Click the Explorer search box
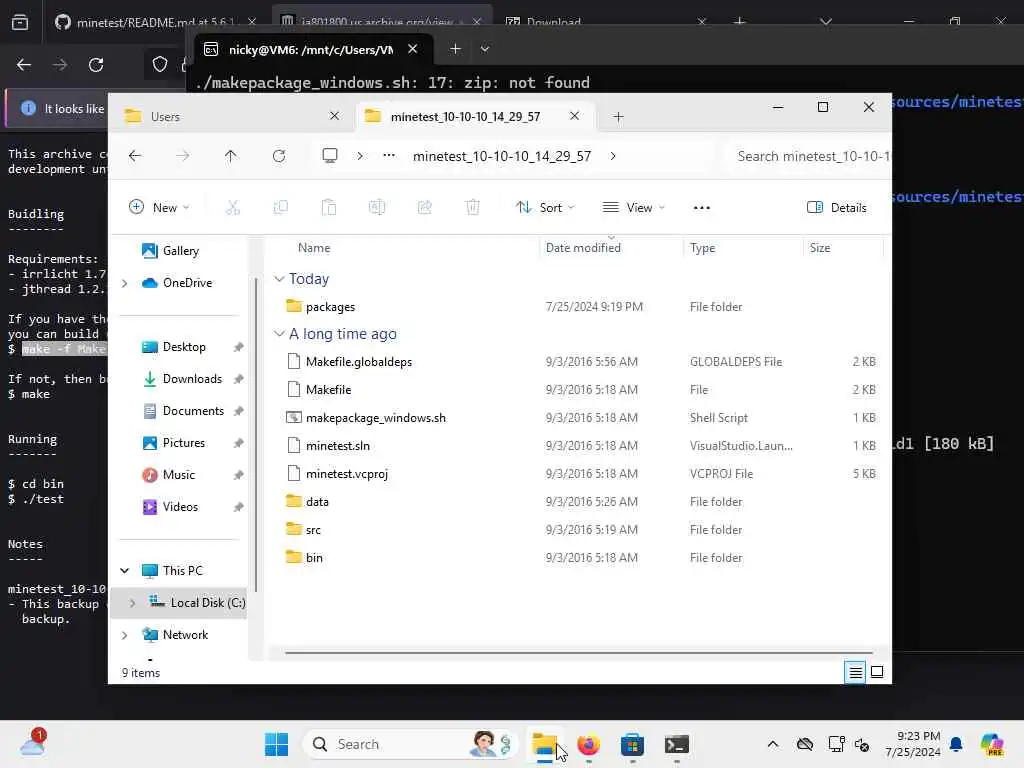Screen dimensions: 1024x768 click(x=808, y=156)
